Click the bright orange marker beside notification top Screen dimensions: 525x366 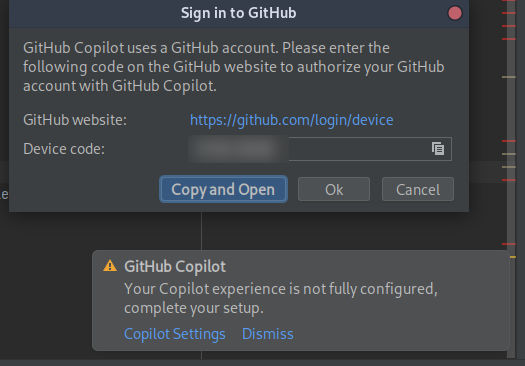pyautogui.click(x=513, y=257)
